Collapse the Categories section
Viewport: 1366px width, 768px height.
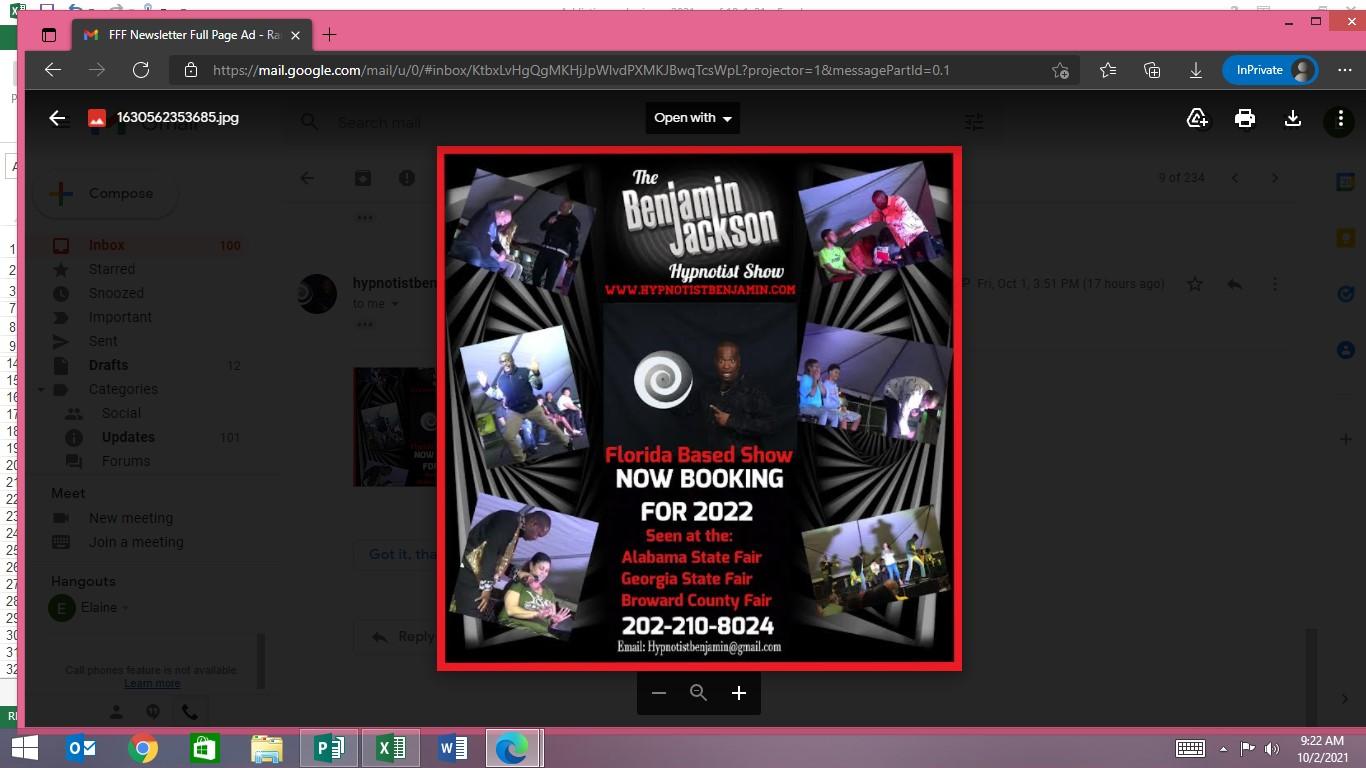coord(41,389)
